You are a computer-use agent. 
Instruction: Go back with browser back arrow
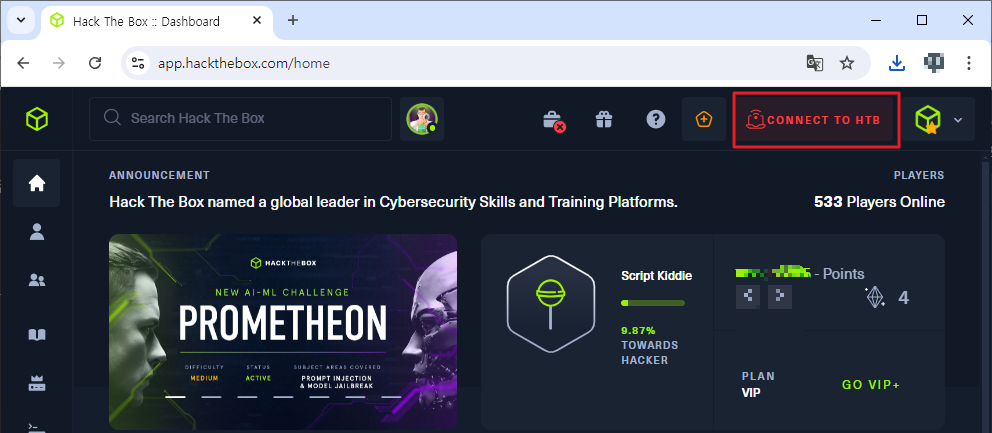tap(23, 63)
